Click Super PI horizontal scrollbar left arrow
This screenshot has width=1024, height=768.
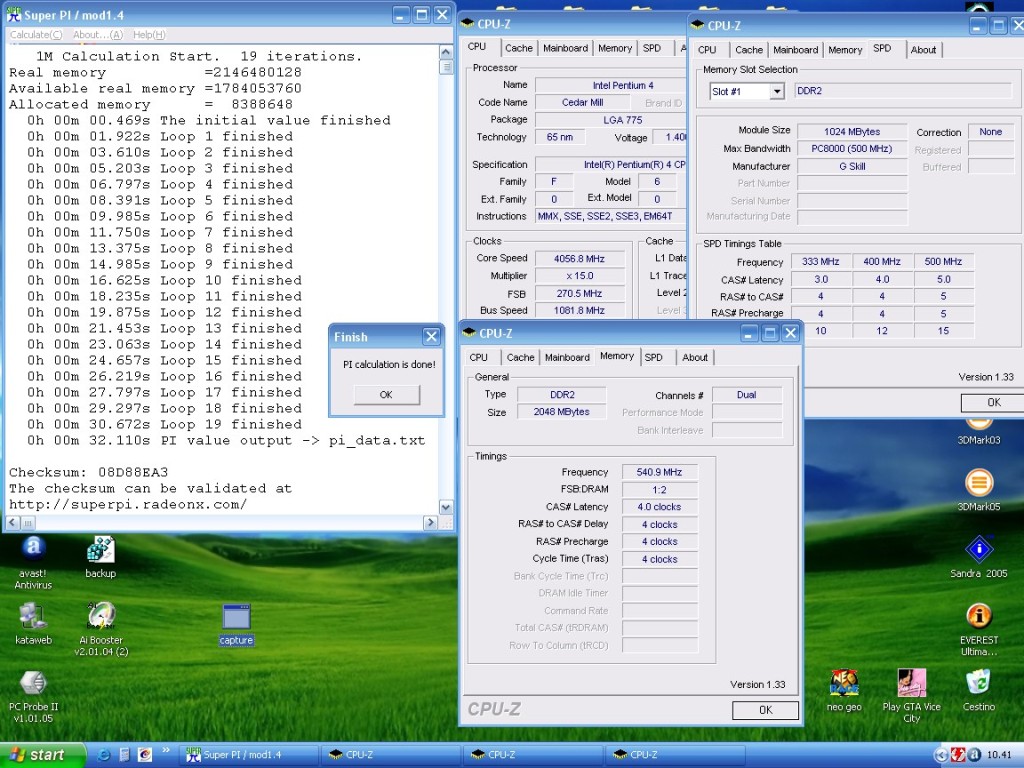point(13,522)
